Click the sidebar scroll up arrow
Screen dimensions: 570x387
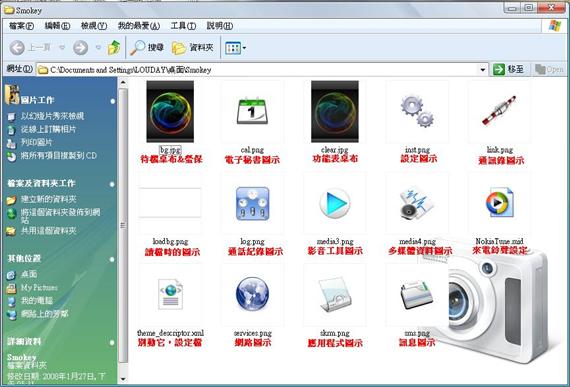pyautogui.click(x=123, y=83)
